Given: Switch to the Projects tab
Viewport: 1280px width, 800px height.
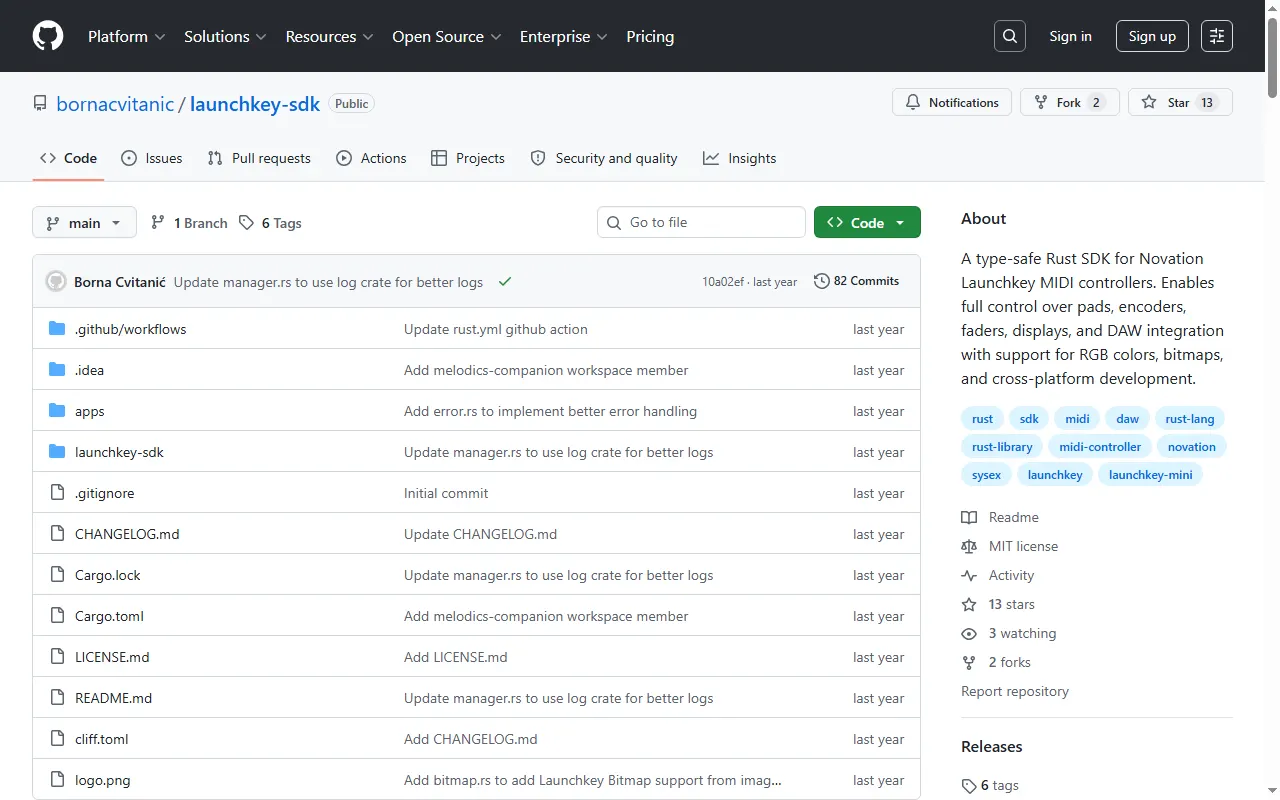Looking at the screenshot, I should [x=468, y=158].
